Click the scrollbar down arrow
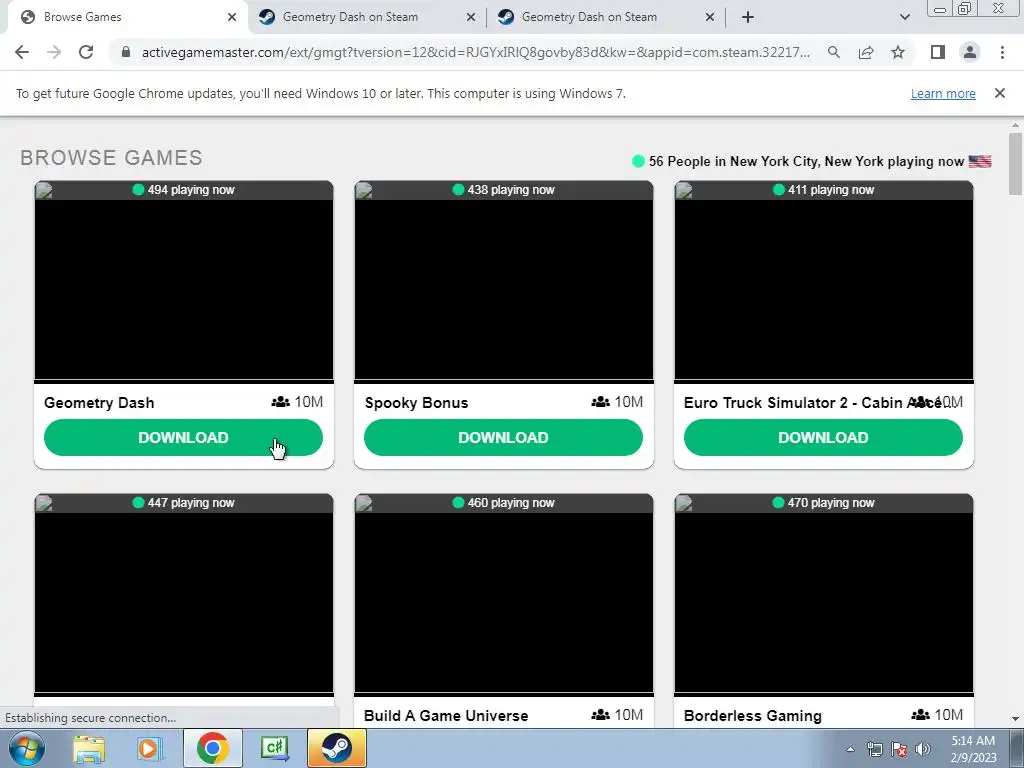The width and height of the screenshot is (1024, 768). [x=1015, y=719]
